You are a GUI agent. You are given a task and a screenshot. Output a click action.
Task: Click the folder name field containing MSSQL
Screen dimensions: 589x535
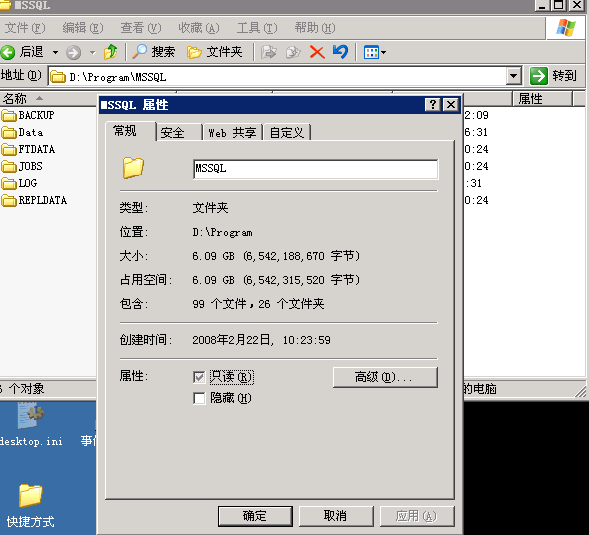[x=316, y=169]
